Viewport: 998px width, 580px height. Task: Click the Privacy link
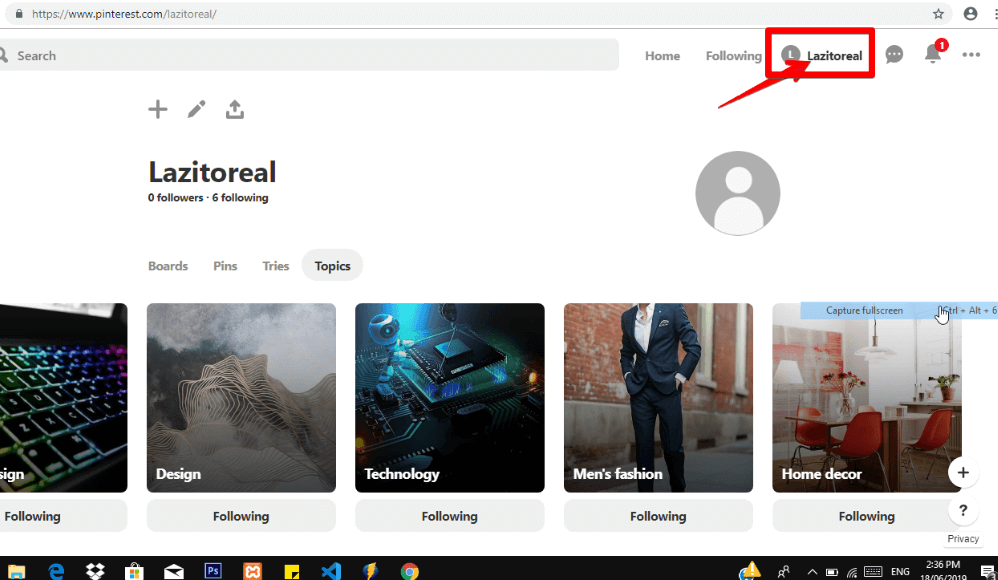click(963, 539)
